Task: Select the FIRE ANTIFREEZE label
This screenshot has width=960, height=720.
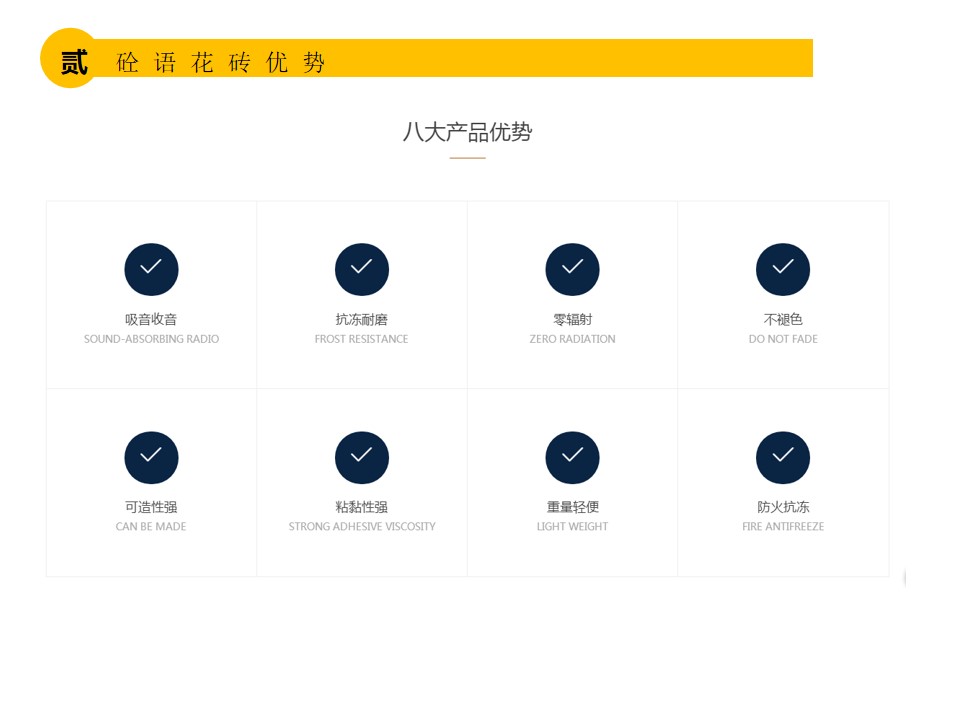Action: click(x=783, y=527)
